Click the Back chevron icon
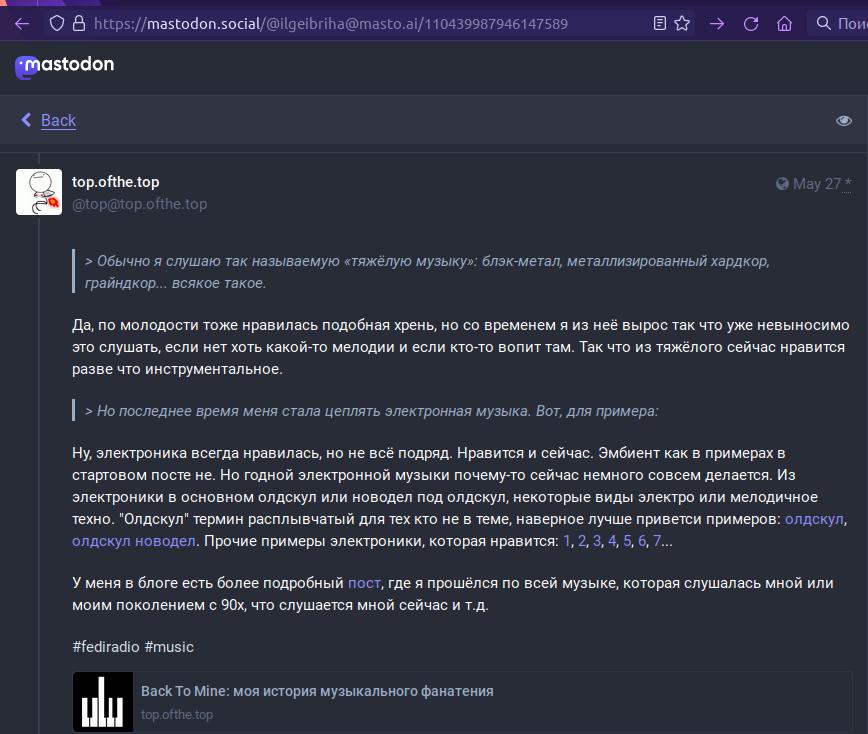868x734 pixels. tap(26, 120)
